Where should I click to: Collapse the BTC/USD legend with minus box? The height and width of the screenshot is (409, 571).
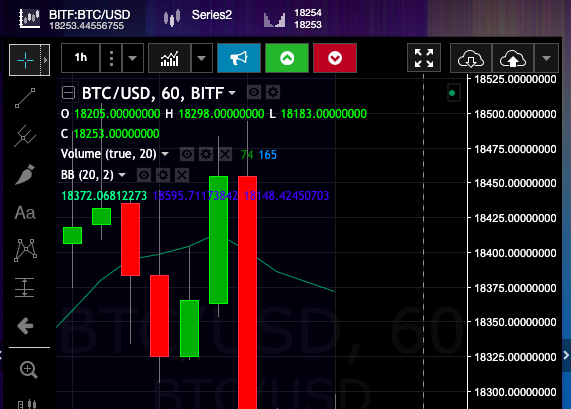68,93
